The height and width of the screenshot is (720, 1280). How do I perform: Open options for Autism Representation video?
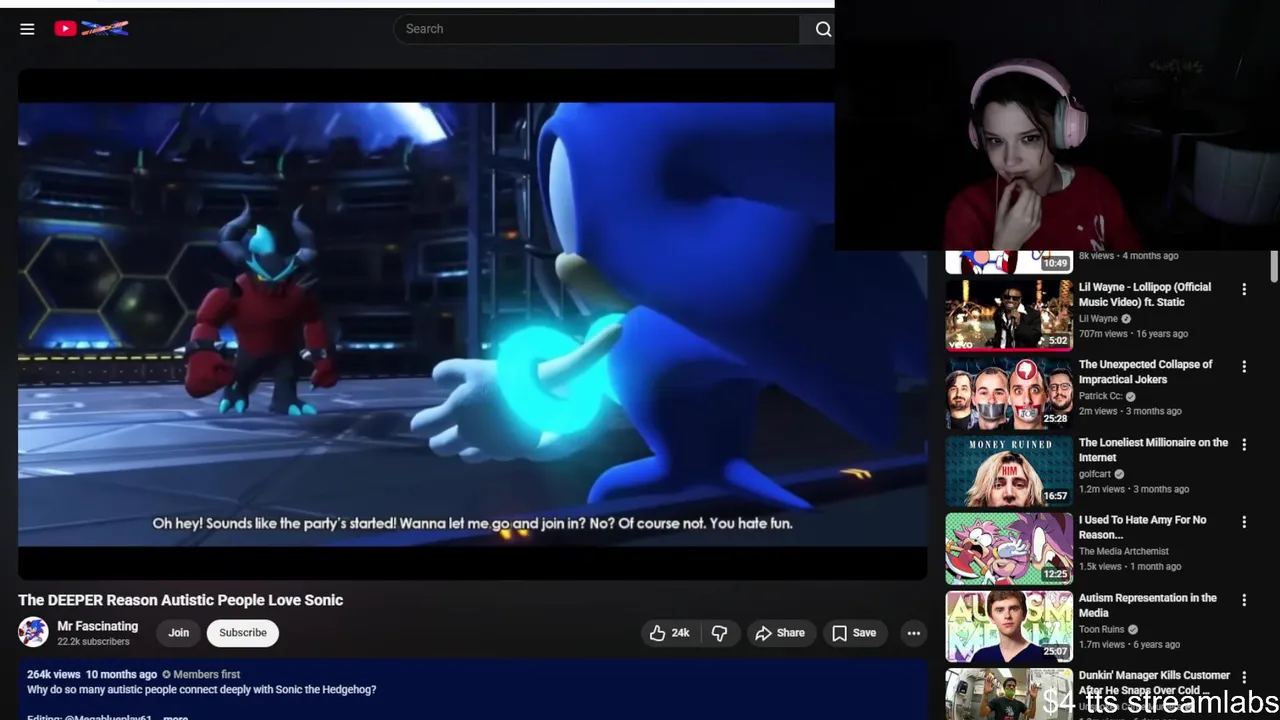tap(1244, 600)
